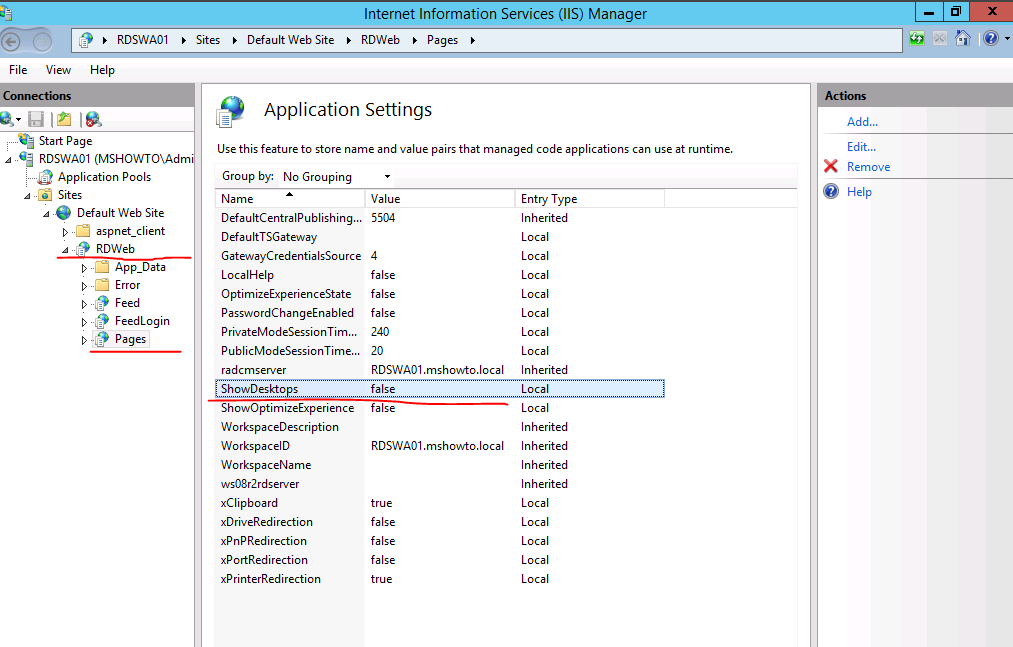
Task: Click the Error folder icon
Action: click(102, 285)
